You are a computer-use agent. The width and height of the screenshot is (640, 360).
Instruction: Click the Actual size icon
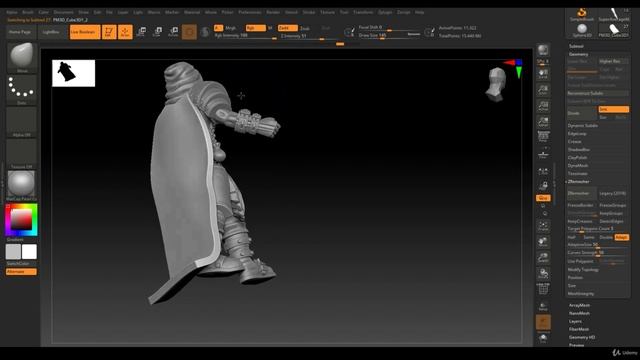543,106
